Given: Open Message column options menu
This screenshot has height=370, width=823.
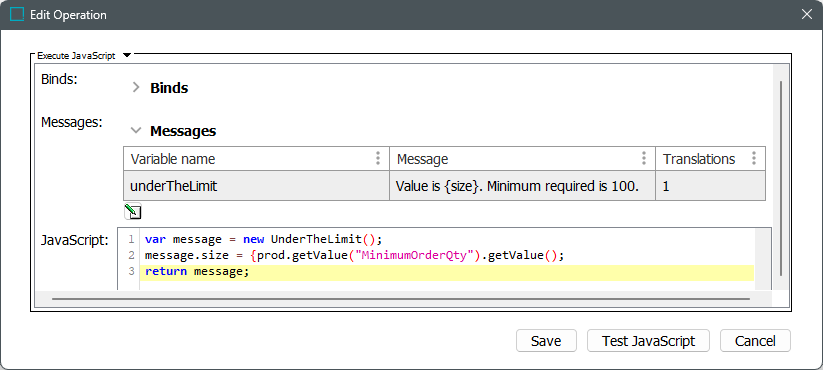Looking at the screenshot, I should pyautogui.click(x=643, y=158).
